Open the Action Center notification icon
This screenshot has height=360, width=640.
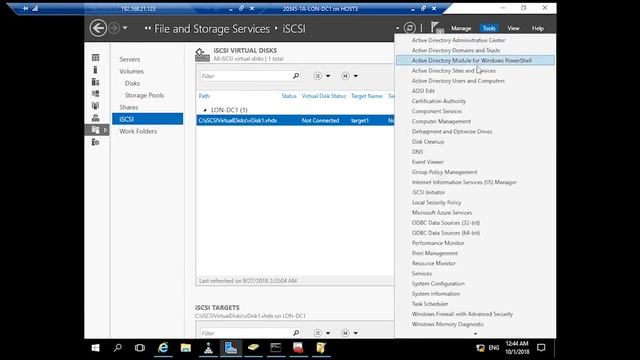[541, 348]
